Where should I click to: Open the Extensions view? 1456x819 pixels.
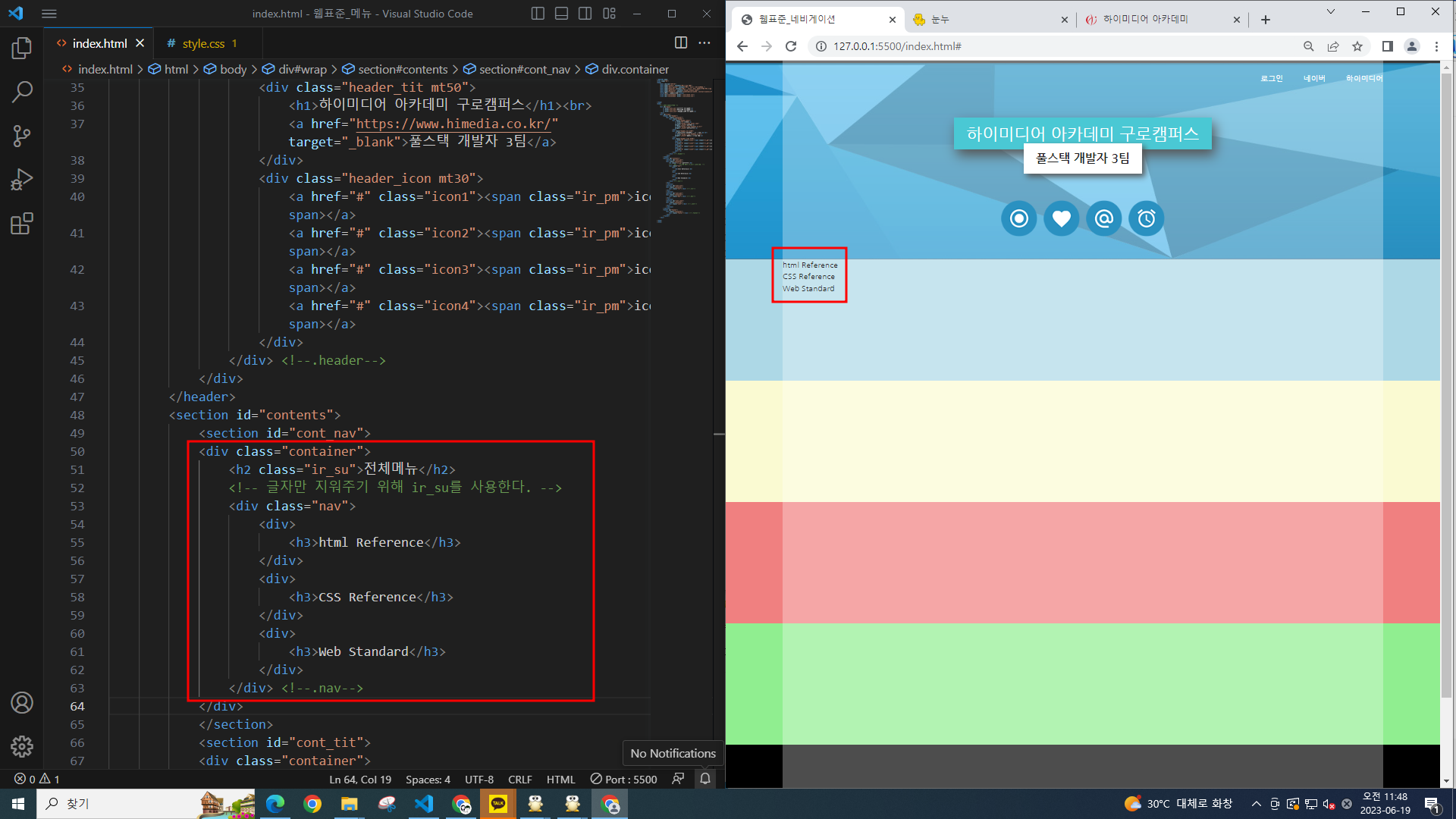(x=22, y=224)
